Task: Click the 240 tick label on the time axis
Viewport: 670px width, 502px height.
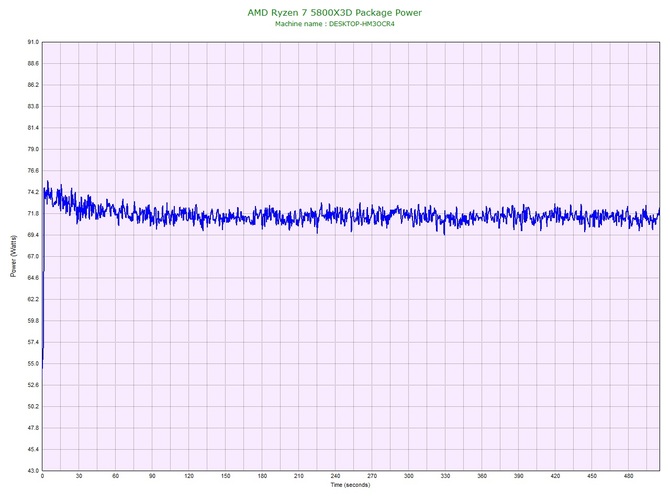Action: click(x=335, y=476)
